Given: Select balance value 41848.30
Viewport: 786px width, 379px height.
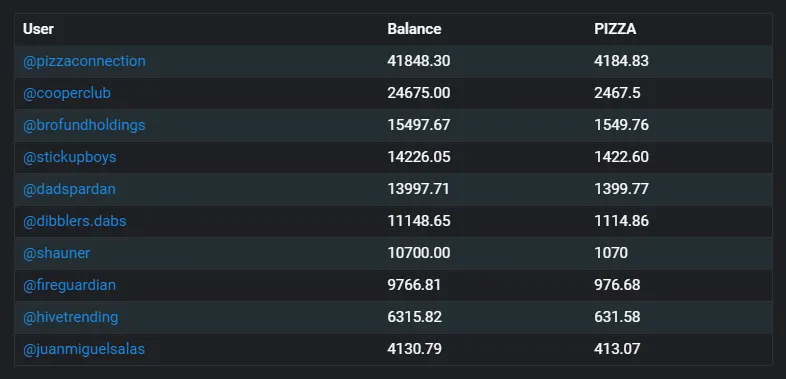Looking at the screenshot, I should [x=419, y=61].
